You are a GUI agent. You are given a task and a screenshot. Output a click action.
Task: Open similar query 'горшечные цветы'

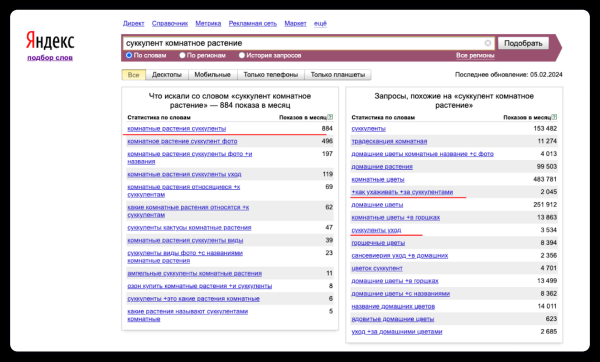tap(378, 243)
